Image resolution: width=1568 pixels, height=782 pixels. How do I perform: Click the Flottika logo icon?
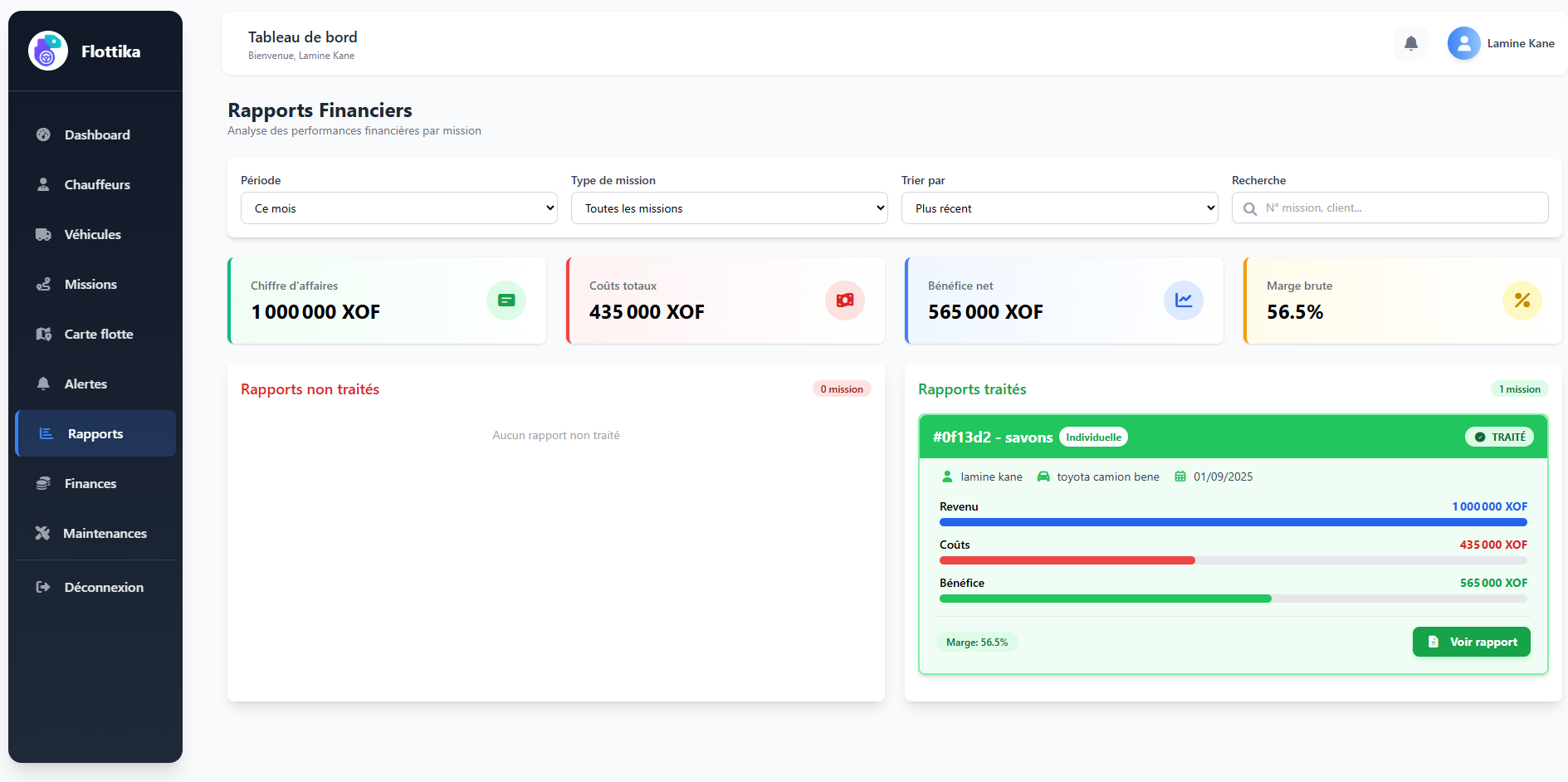point(47,51)
